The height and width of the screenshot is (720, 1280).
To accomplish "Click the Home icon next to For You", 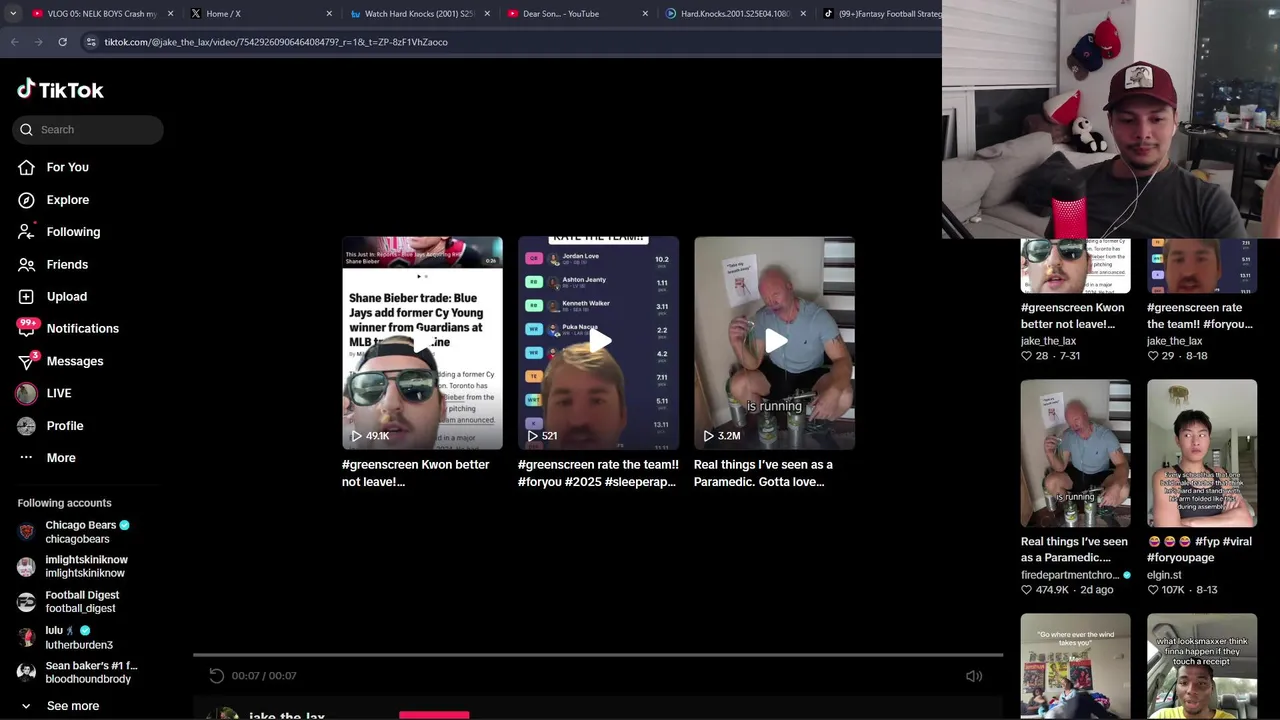I will tap(27, 167).
